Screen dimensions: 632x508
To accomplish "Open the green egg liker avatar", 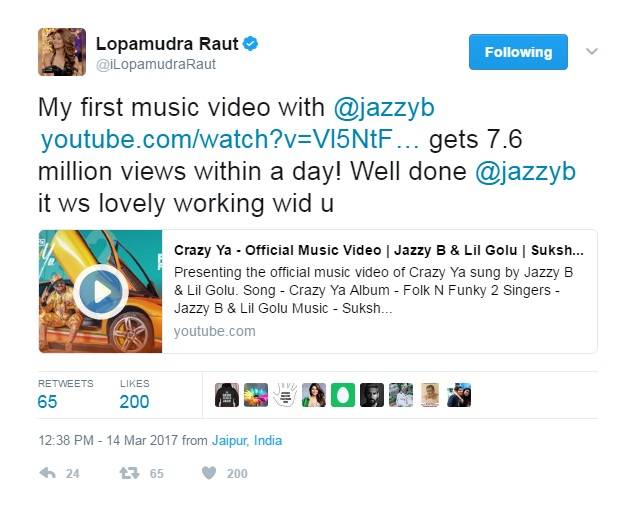I will pyautogui.click(x=343, y=395).
